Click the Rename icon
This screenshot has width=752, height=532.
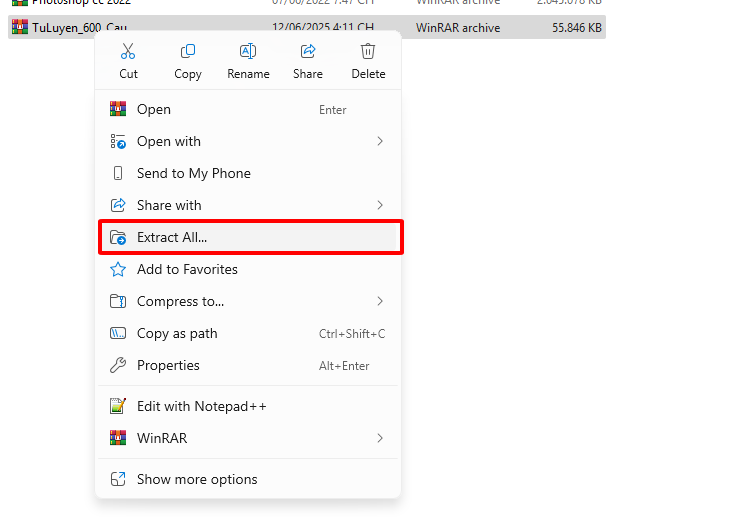248,51
